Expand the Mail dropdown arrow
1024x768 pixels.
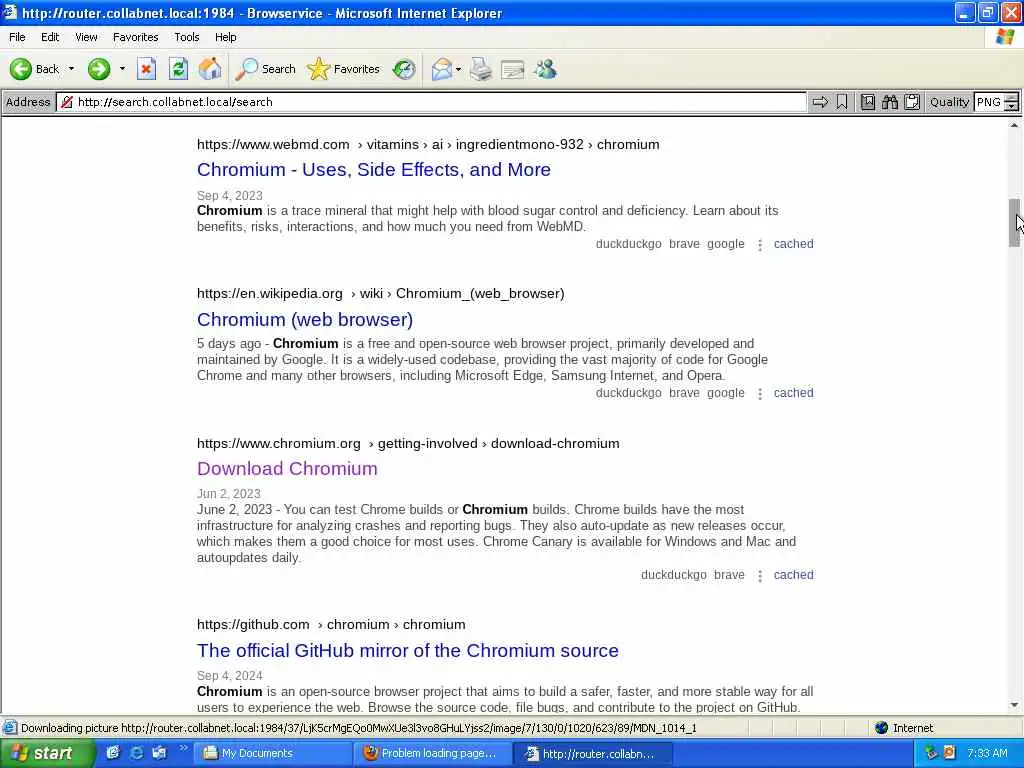[458, 69]
